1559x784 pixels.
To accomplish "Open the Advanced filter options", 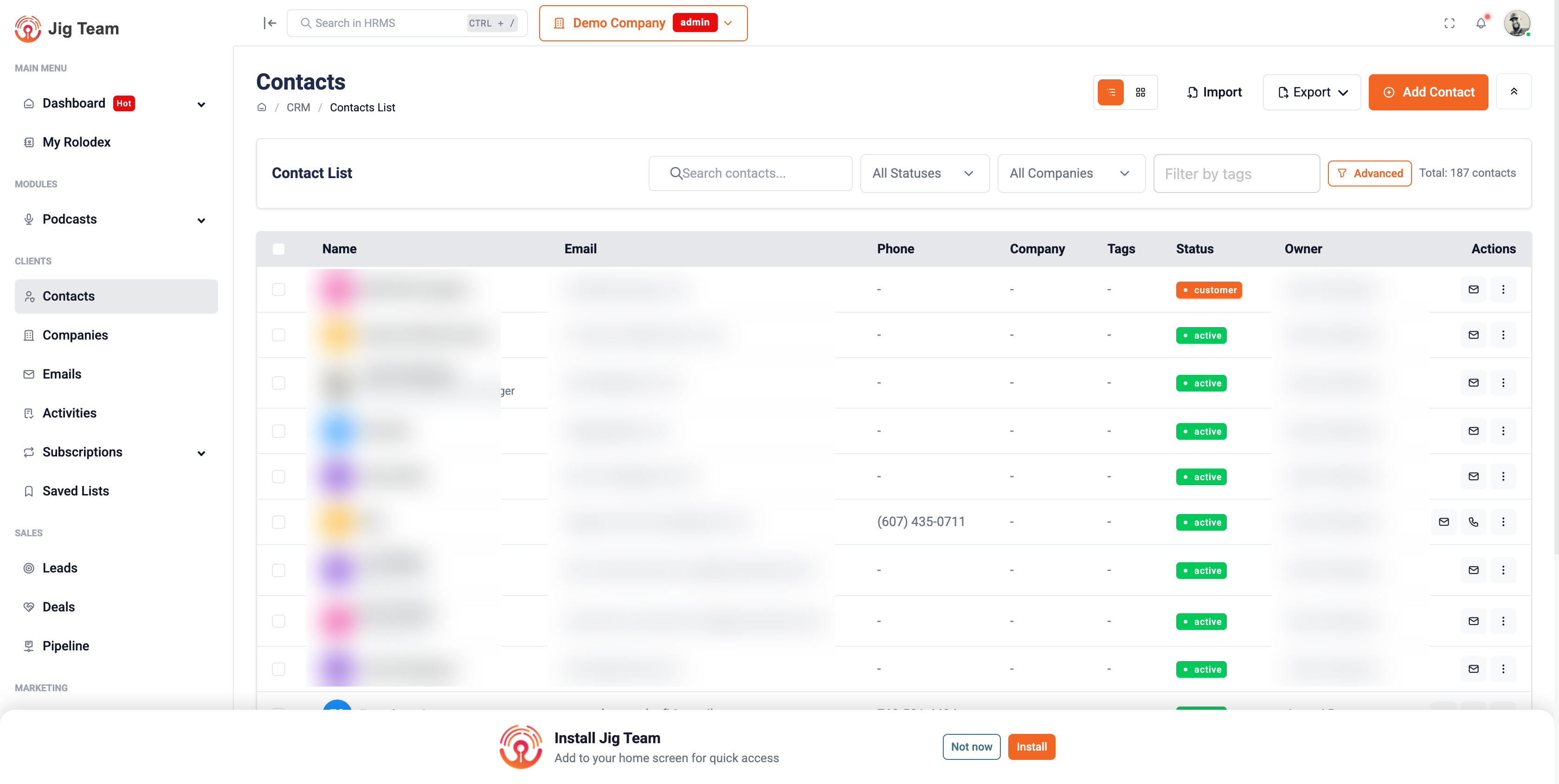I will (x=1370, y=173).
